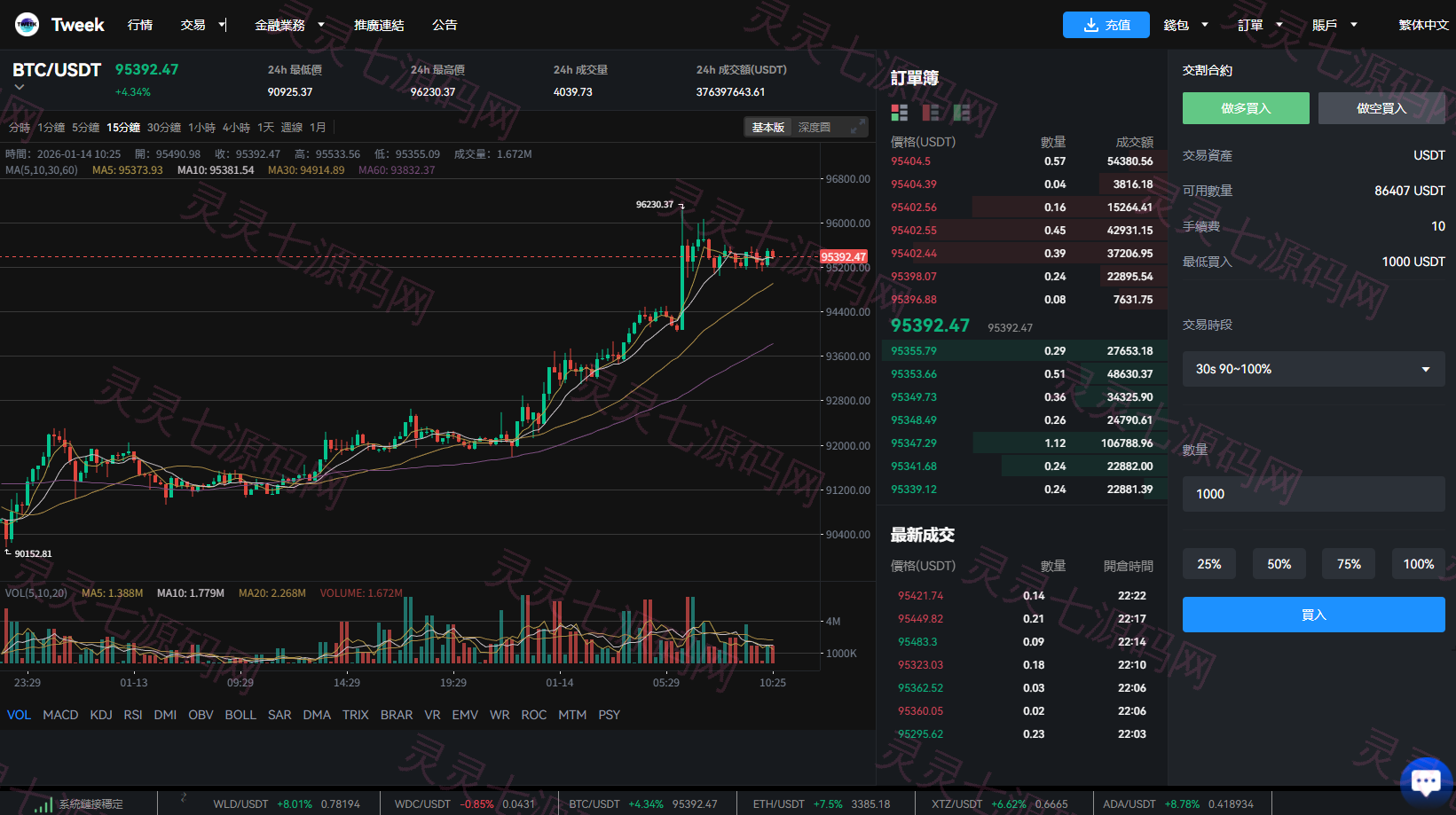This screenshot has height=815, width=1456.
Task: Open the 推廣連結 menu item
Action: tap(379, 25)
